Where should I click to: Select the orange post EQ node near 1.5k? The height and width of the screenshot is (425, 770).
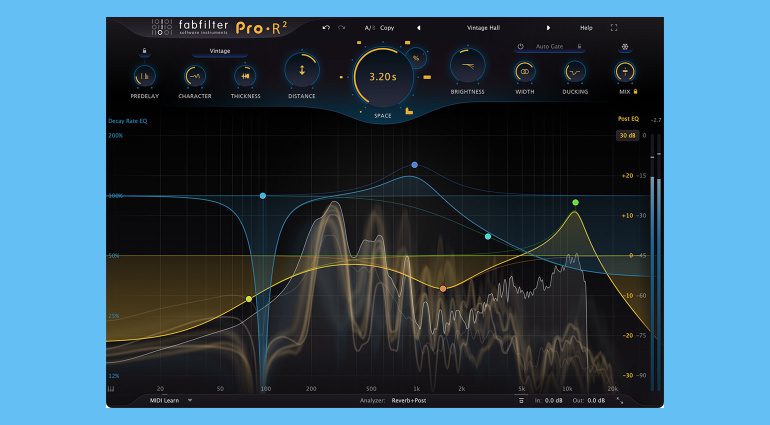443,289
